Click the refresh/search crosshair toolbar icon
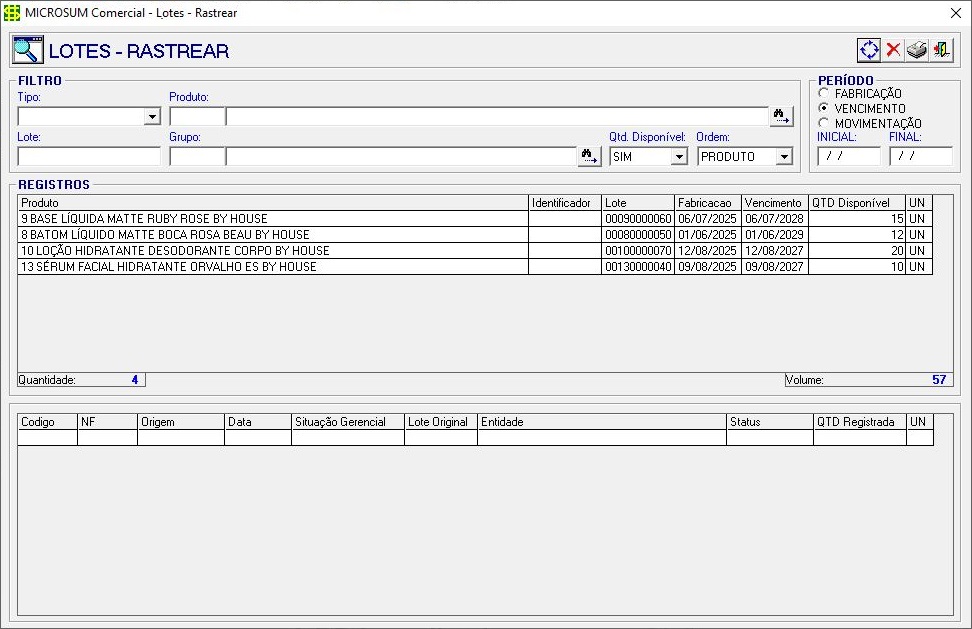The width and height of the screenshot is (972, 629). [868, 50]
